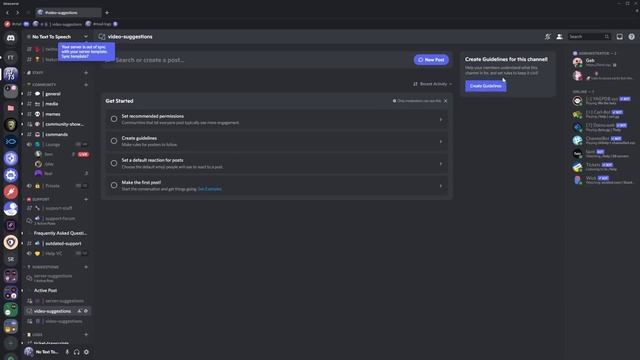Open the inbox icon in header
This screenshot has height=360, width=640.
pyautogui.click(x=619, y=37)
